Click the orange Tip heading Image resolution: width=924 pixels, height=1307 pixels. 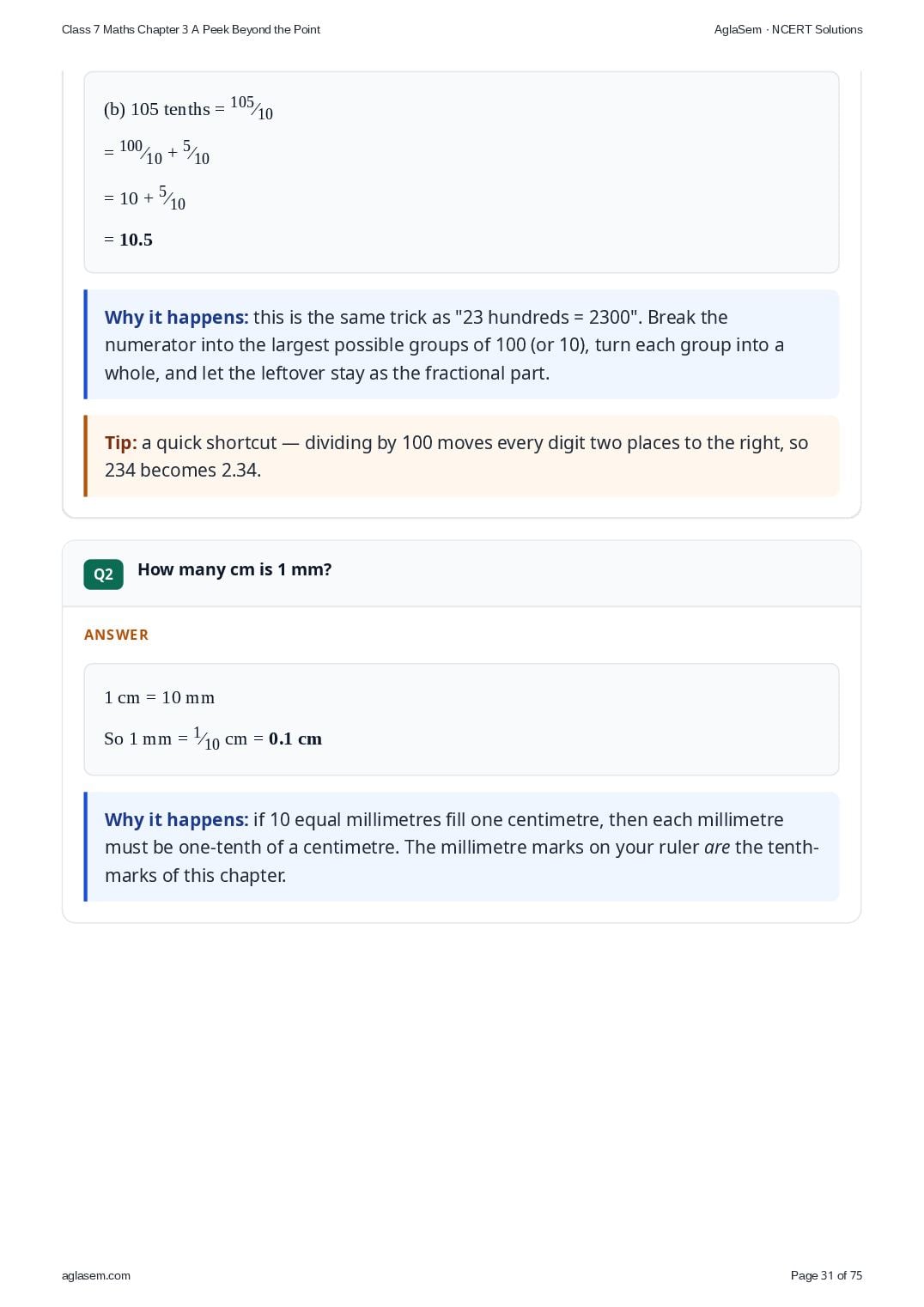121,442
